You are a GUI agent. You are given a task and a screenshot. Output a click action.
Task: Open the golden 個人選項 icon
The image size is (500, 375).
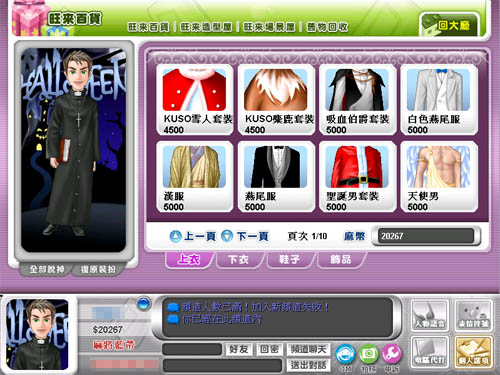(x=474, y=352)
